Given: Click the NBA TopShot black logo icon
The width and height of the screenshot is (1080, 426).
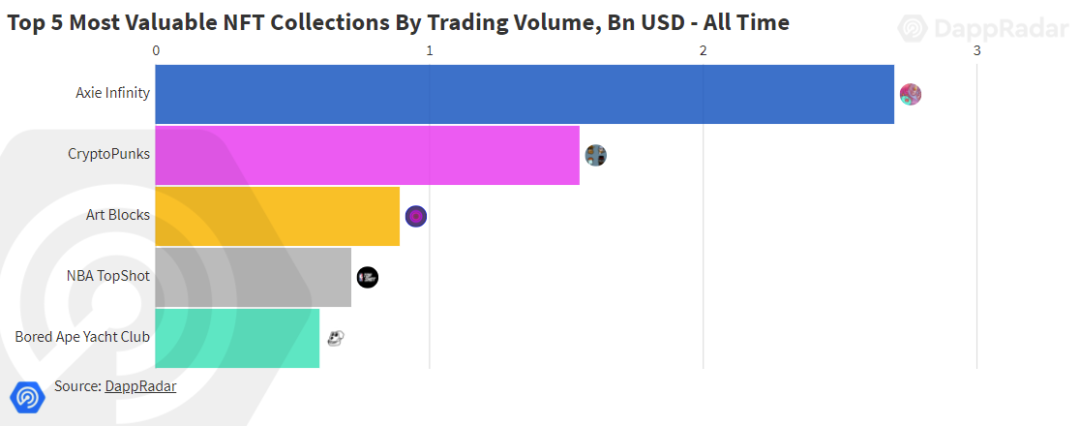Looking at the screenshot, I should 368,277.
